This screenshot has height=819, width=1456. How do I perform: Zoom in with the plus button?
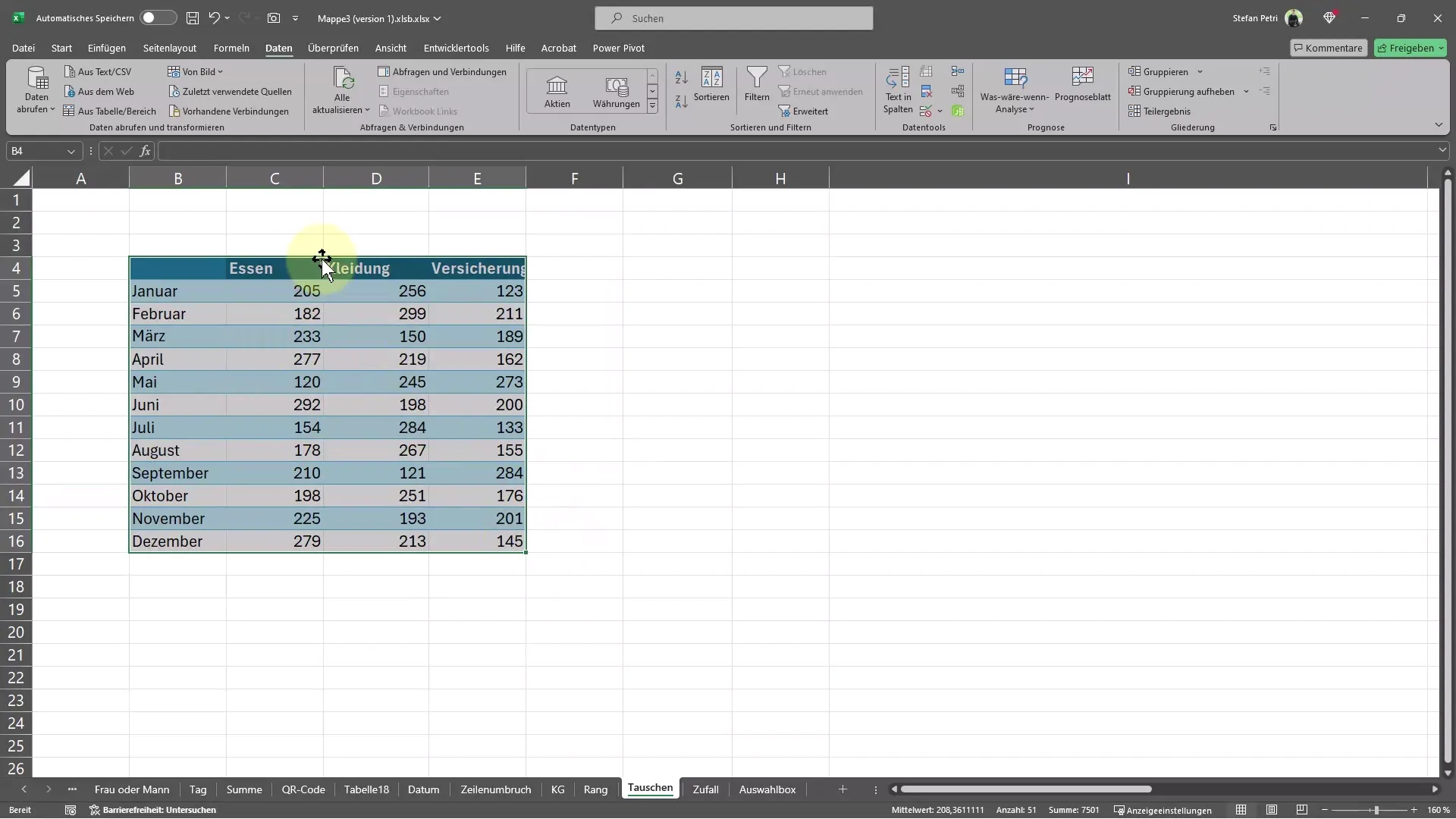(x=1414, y=810)
